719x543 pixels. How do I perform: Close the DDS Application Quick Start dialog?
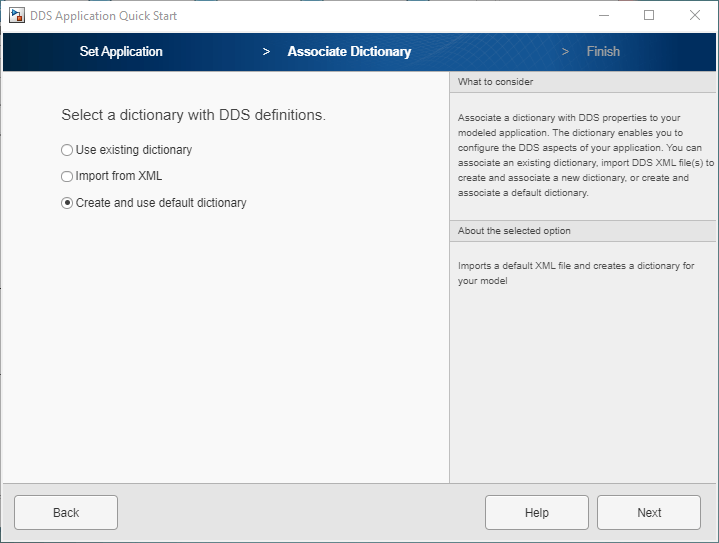tap(695, 16)
